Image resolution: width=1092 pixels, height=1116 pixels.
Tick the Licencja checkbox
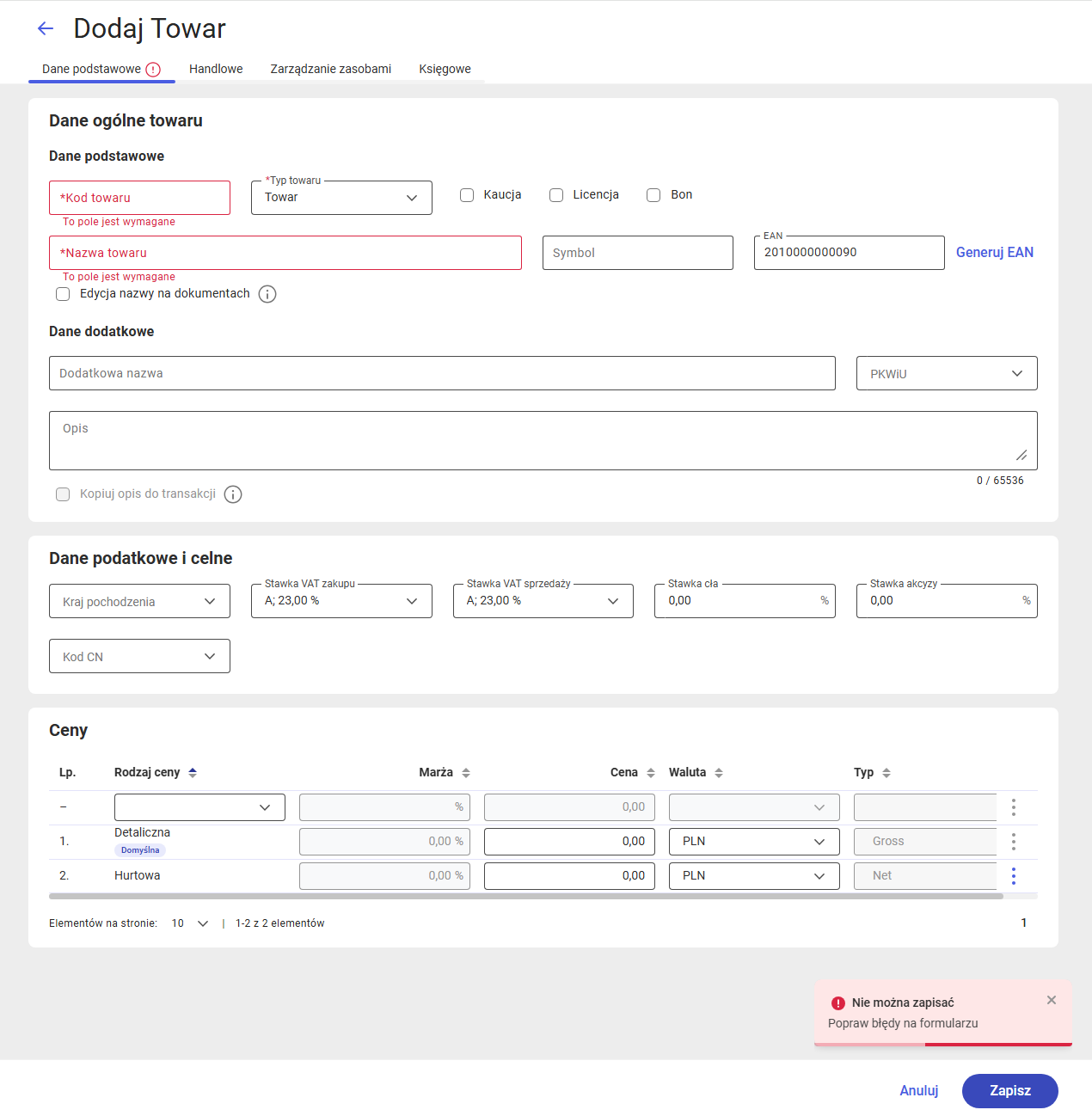[556, 195]
